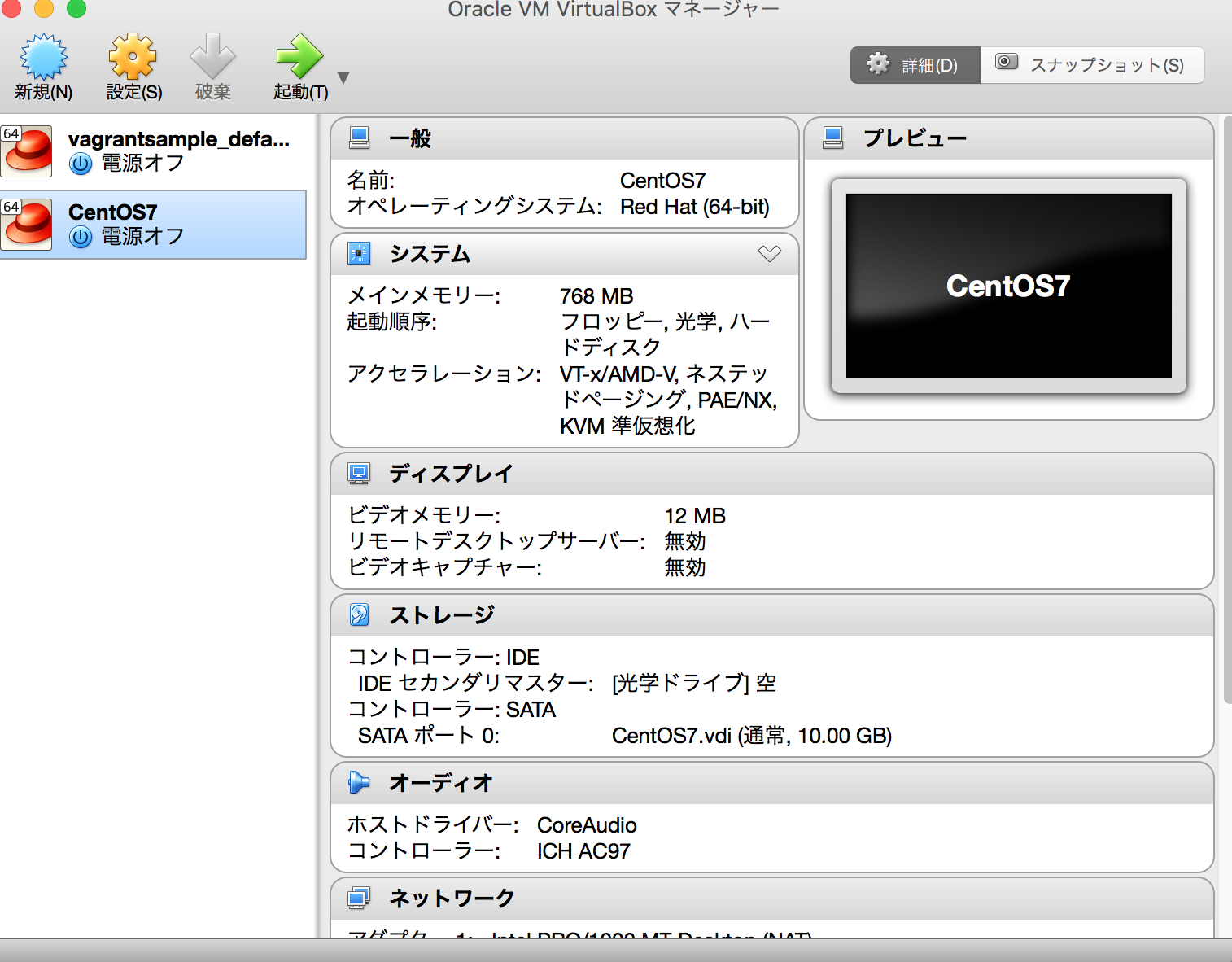Click the 一般 section monitor icon

(358, 138)
